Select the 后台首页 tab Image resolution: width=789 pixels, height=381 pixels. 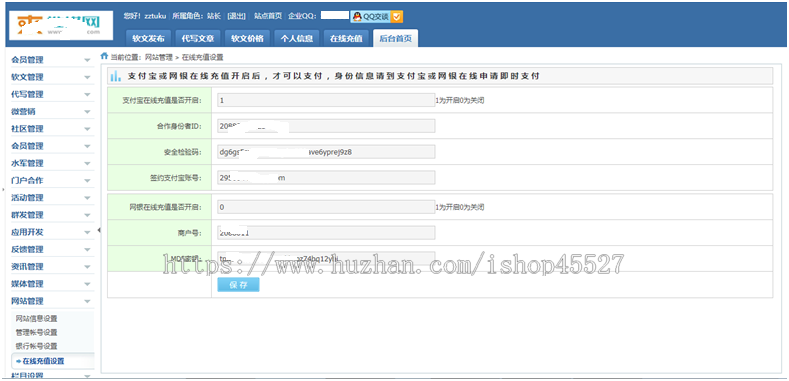(396, 38)
